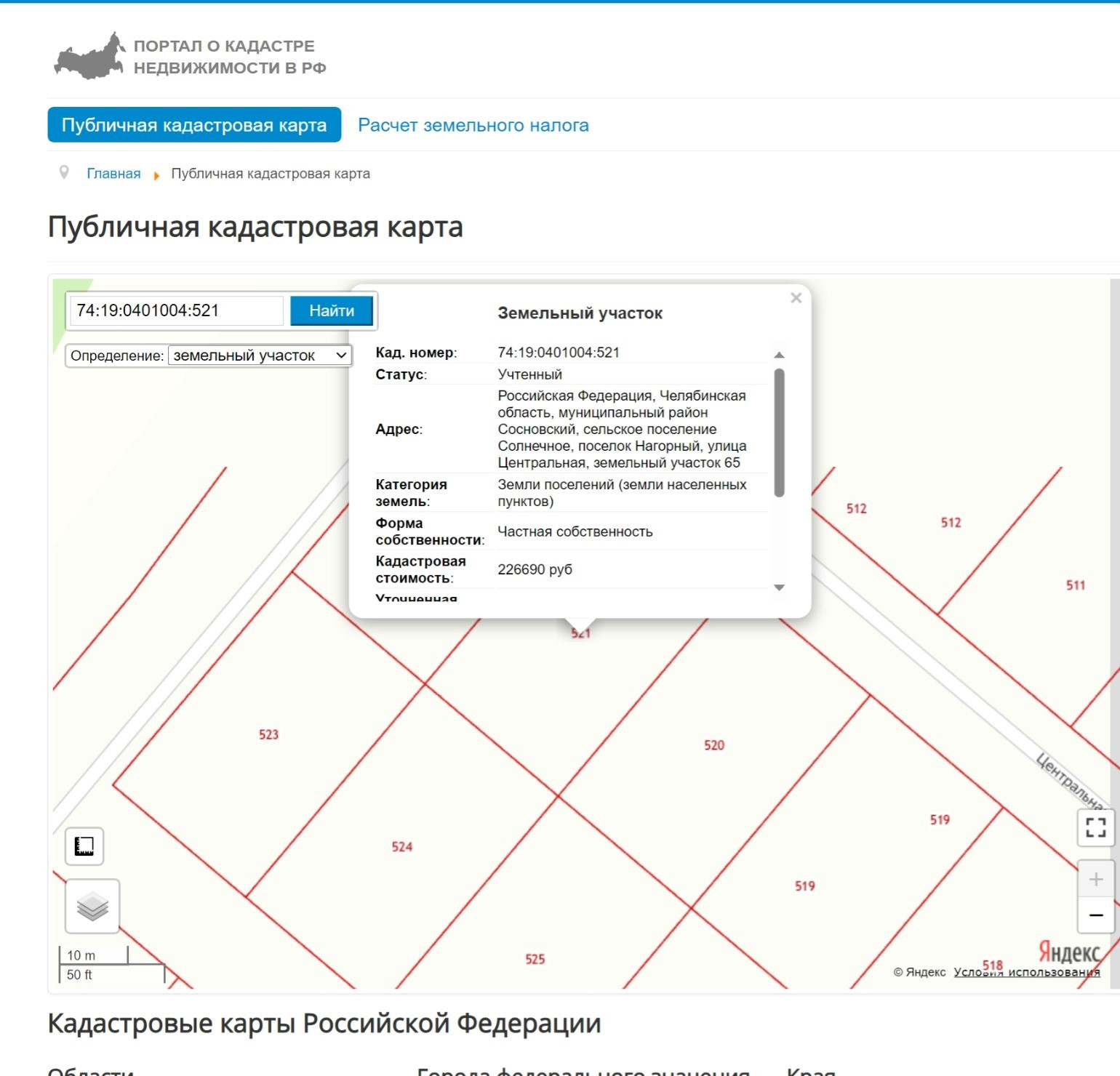1120x1076 pixels.
Task: Open the map layers selector
Action: [x=92, y=906]
